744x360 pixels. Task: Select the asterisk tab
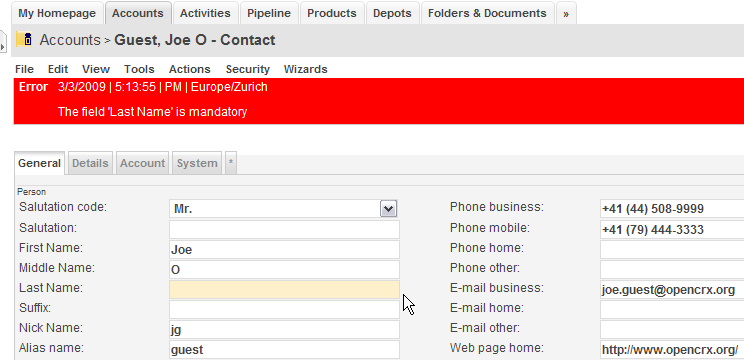coord(231,163)
